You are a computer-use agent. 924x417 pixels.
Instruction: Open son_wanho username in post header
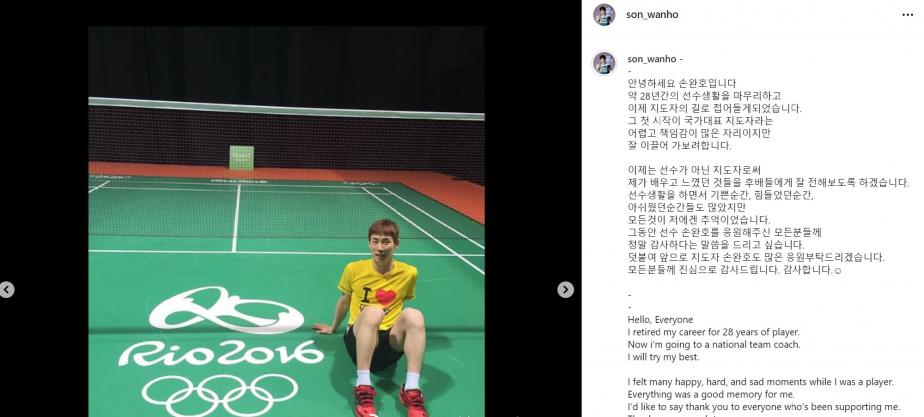click(652, 15)
